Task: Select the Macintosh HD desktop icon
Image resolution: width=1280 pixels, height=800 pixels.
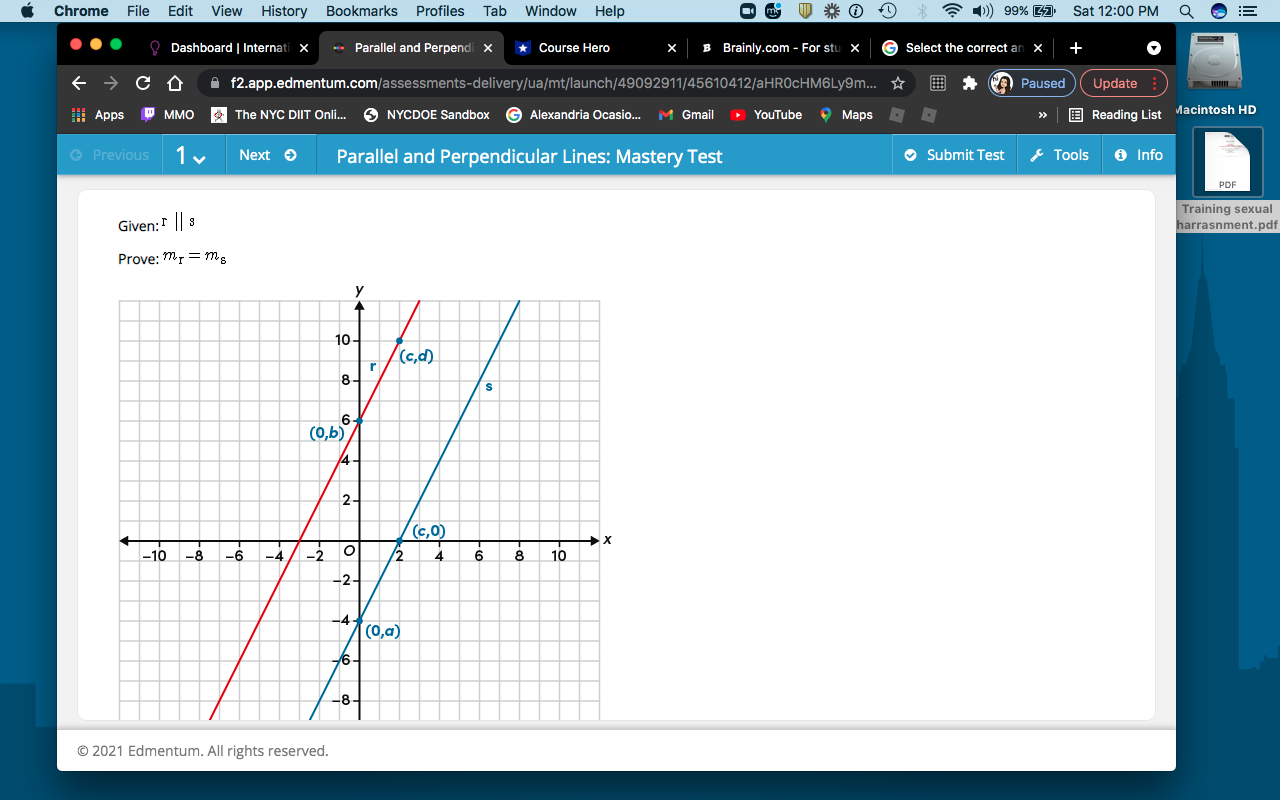Action: [x=1216, y=74]
